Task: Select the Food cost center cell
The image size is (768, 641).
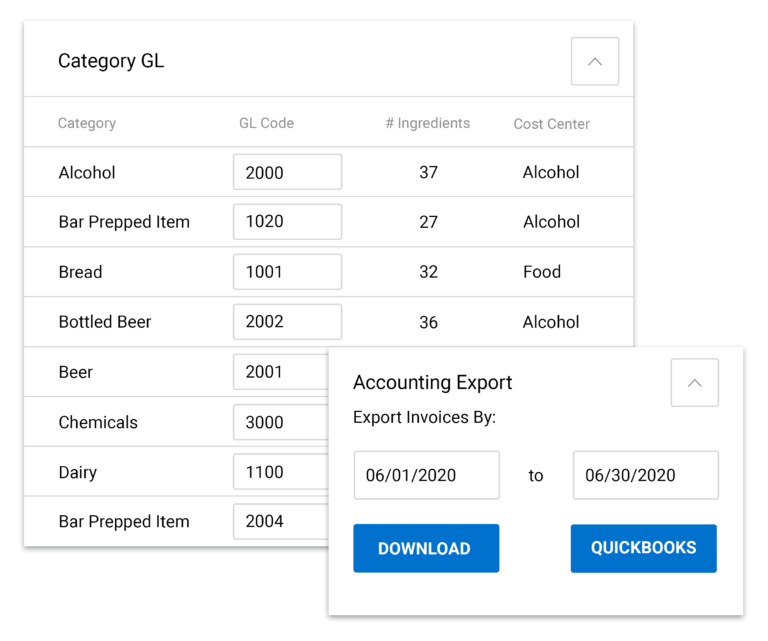Action: [x=541, y=272]
